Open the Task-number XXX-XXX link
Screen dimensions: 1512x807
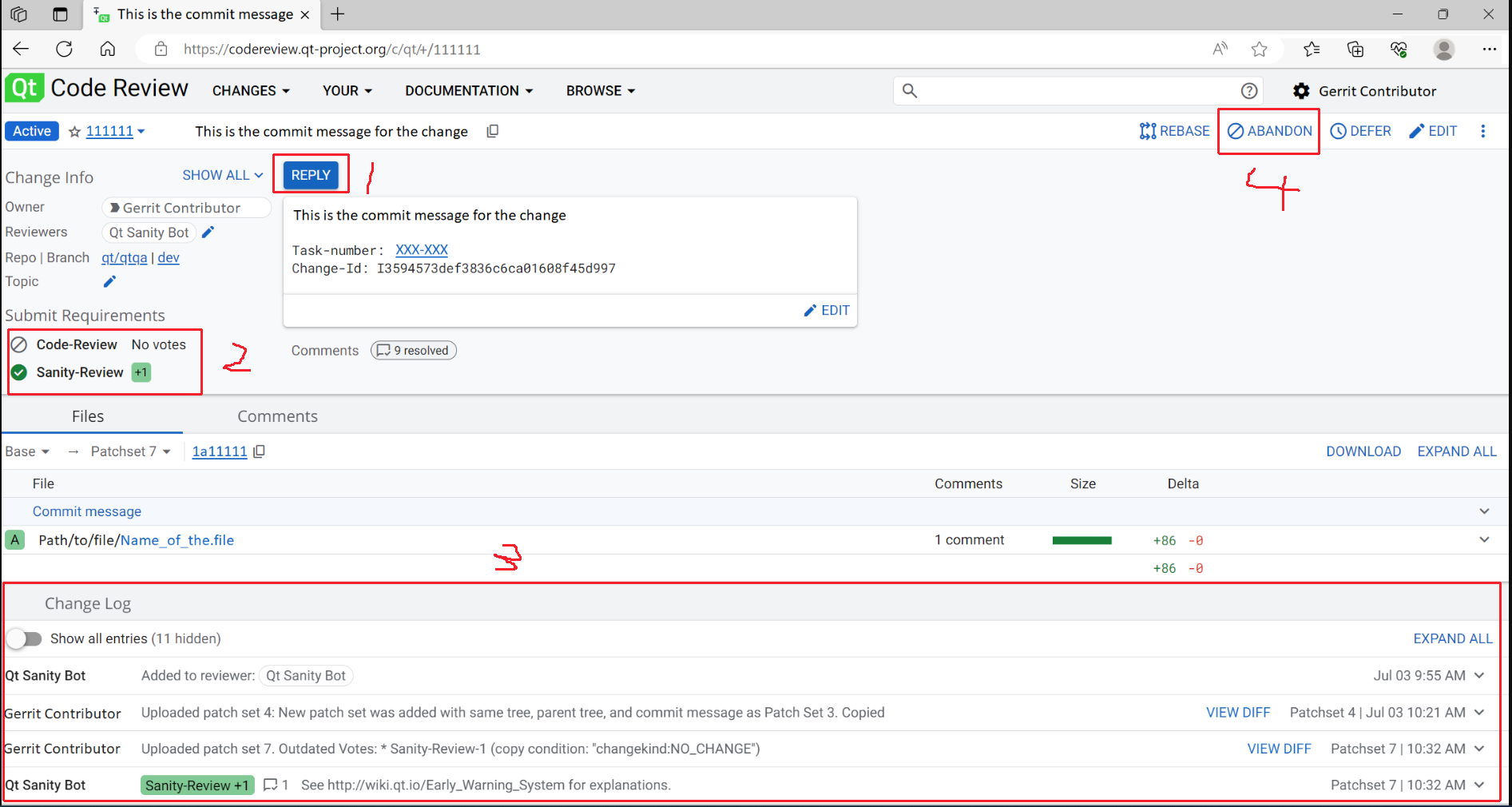click(422, 249)
